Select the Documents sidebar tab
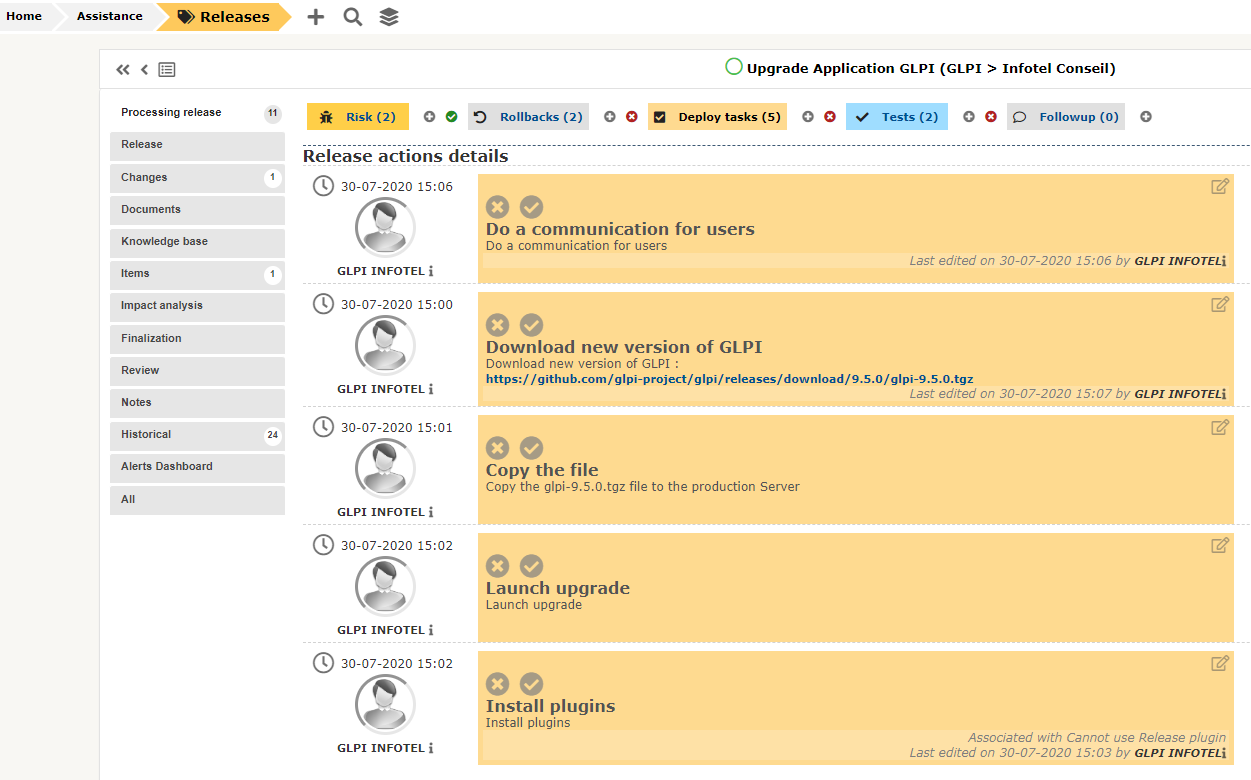This screenshot has width=1251, height=780. pos(197,210)
